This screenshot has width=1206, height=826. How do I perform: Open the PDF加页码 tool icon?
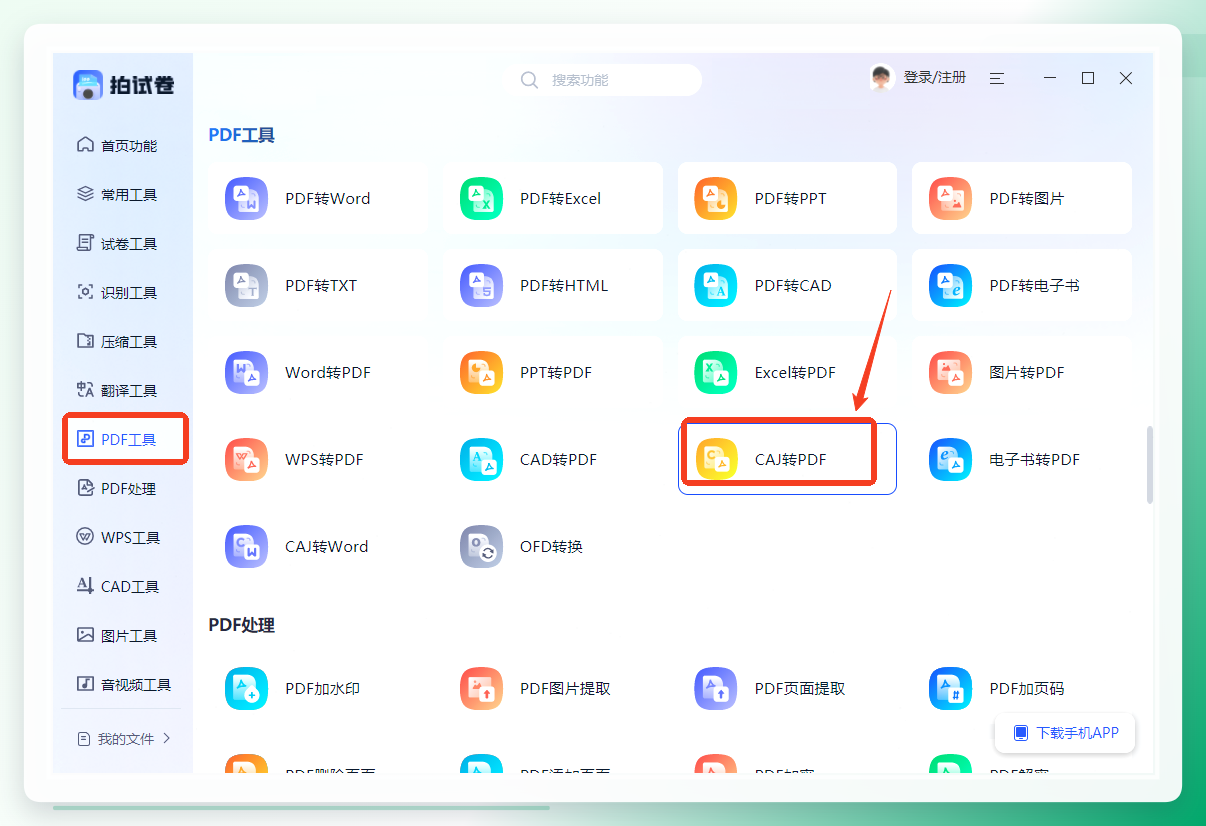point(950,688)
